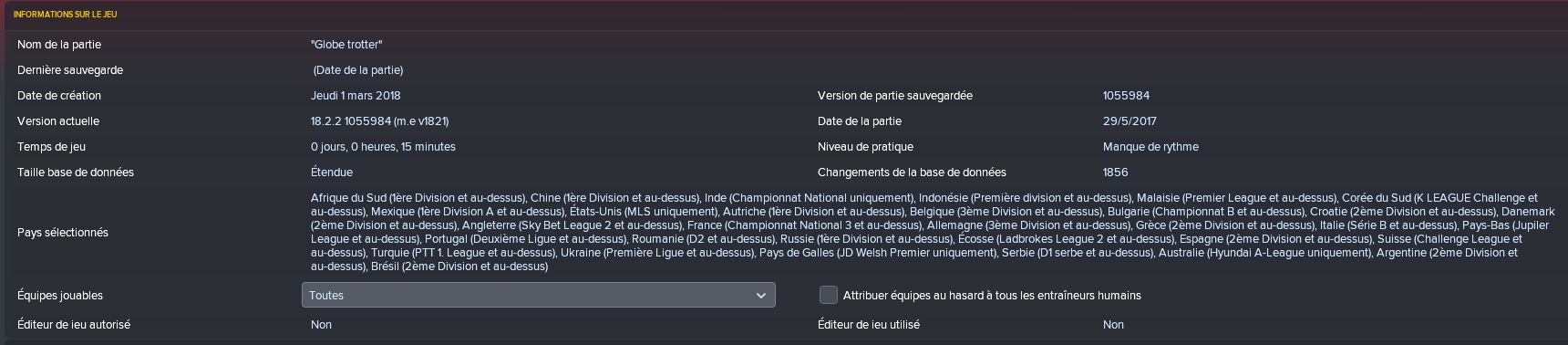Click the Pays sélectionnés label
Image resolution: width=1568 pixels, height=345 pixels.
(x=63, y=233)
